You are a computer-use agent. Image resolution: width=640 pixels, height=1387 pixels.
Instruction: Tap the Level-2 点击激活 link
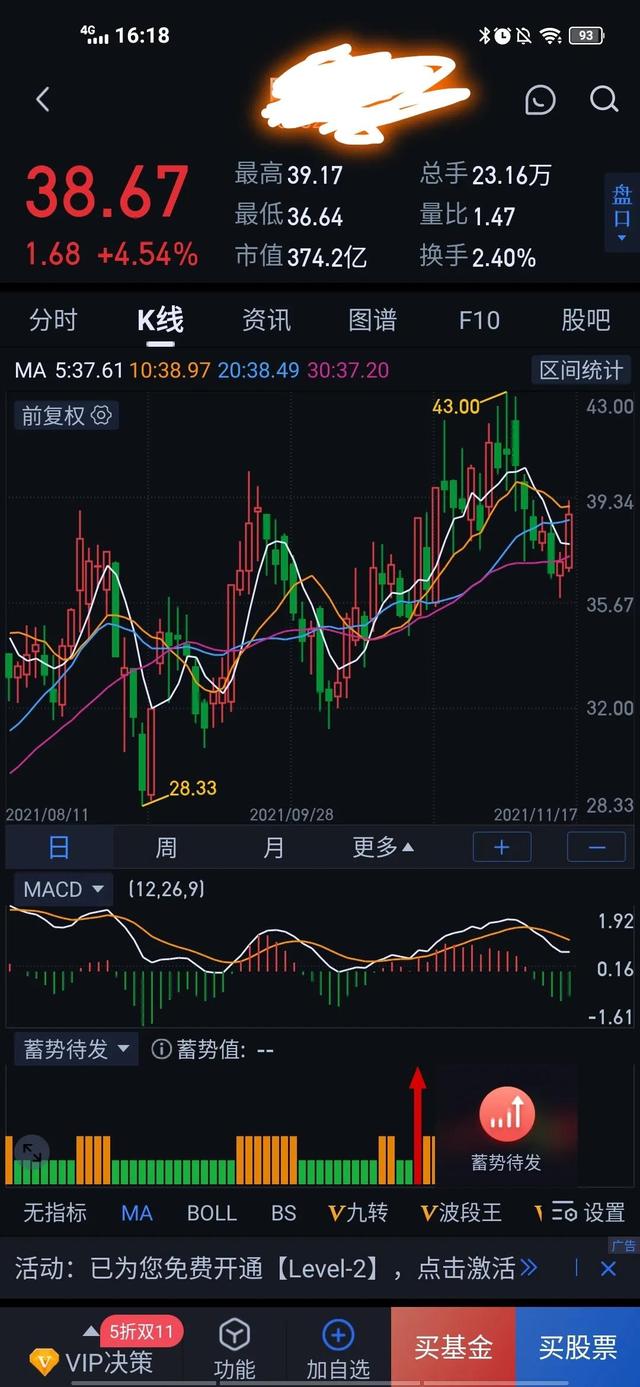tap(477, 1268)
